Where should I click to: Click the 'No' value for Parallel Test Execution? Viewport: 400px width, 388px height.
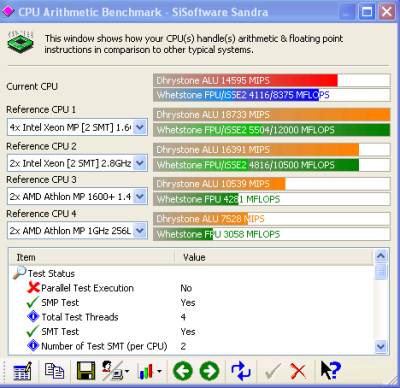(x=186, y=288)
